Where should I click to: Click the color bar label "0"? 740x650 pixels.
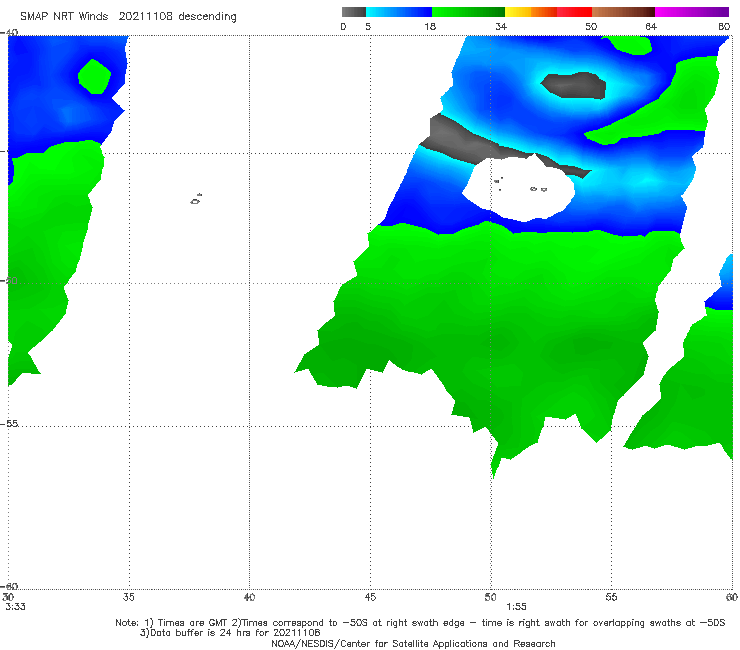(x=344, y=26)
